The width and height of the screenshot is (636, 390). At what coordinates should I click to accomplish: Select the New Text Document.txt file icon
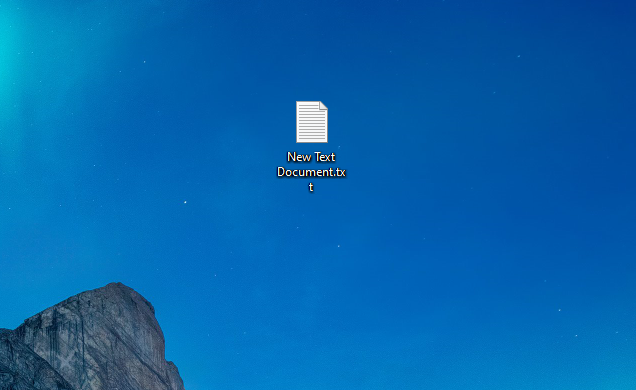pos(312,122)
